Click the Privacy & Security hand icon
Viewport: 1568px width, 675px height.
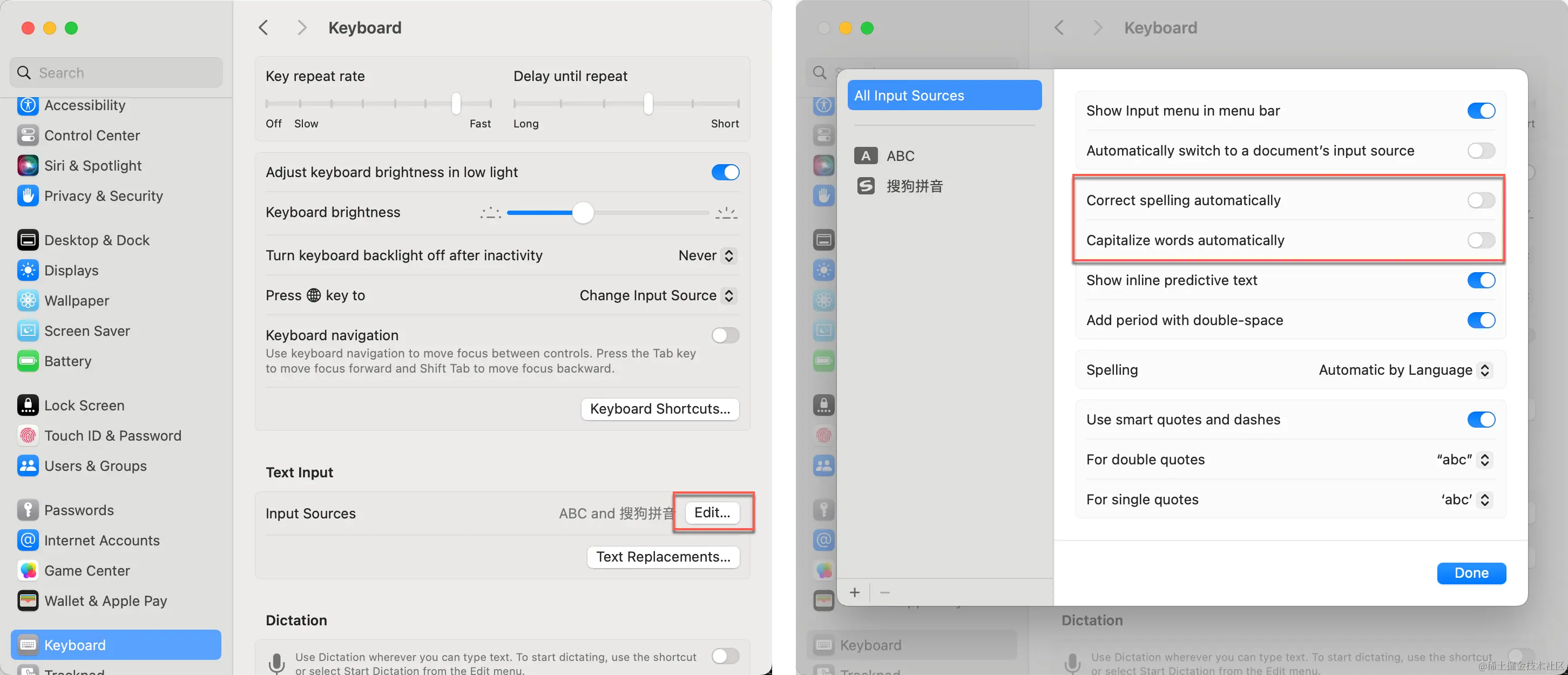[x=28, y=196]
